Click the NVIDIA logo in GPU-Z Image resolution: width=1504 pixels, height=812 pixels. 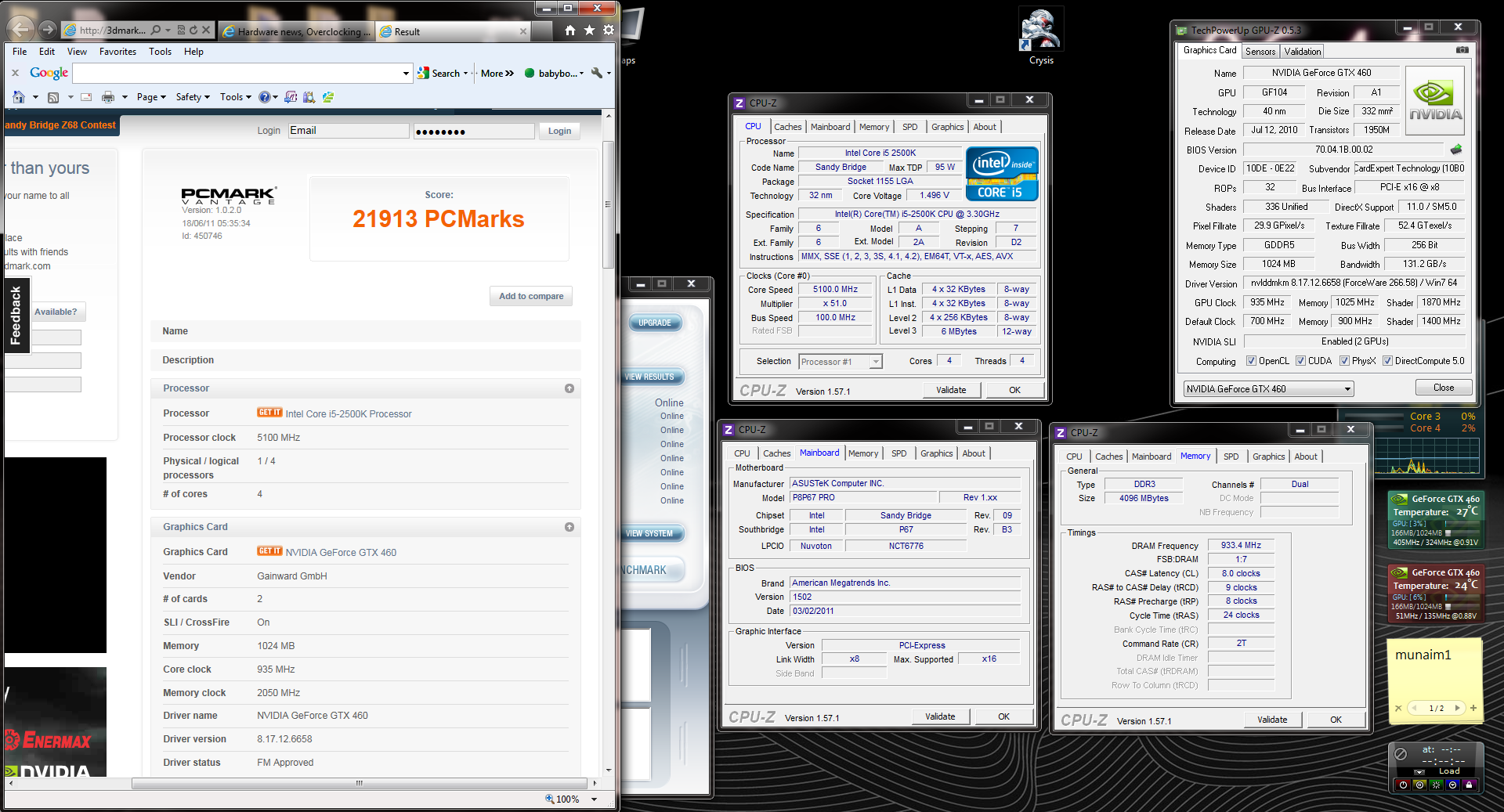pyautogui.click(x=1435, y=101)
